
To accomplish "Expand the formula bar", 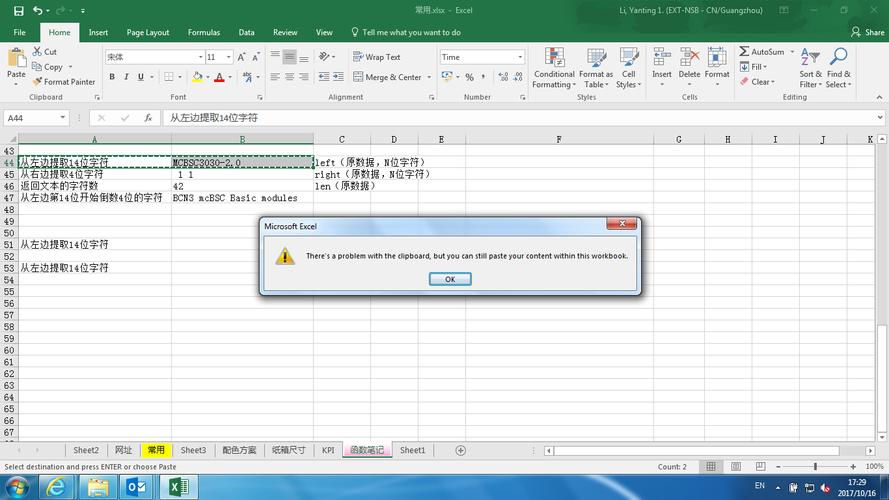I will point(879,118).
